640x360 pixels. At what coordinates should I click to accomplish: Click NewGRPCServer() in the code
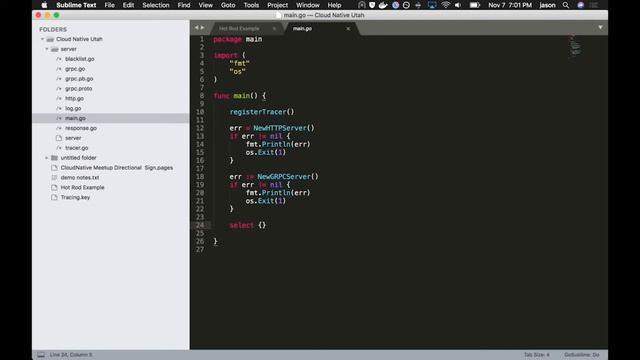[x=288, y=177]
